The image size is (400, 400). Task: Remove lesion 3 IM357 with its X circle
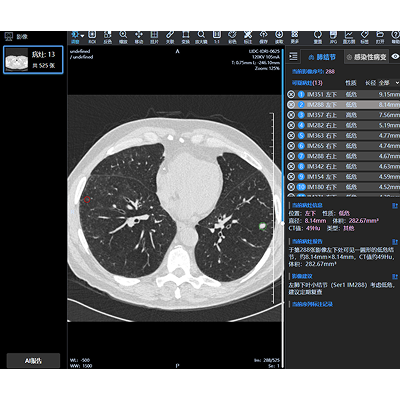[x=291, y=115]
